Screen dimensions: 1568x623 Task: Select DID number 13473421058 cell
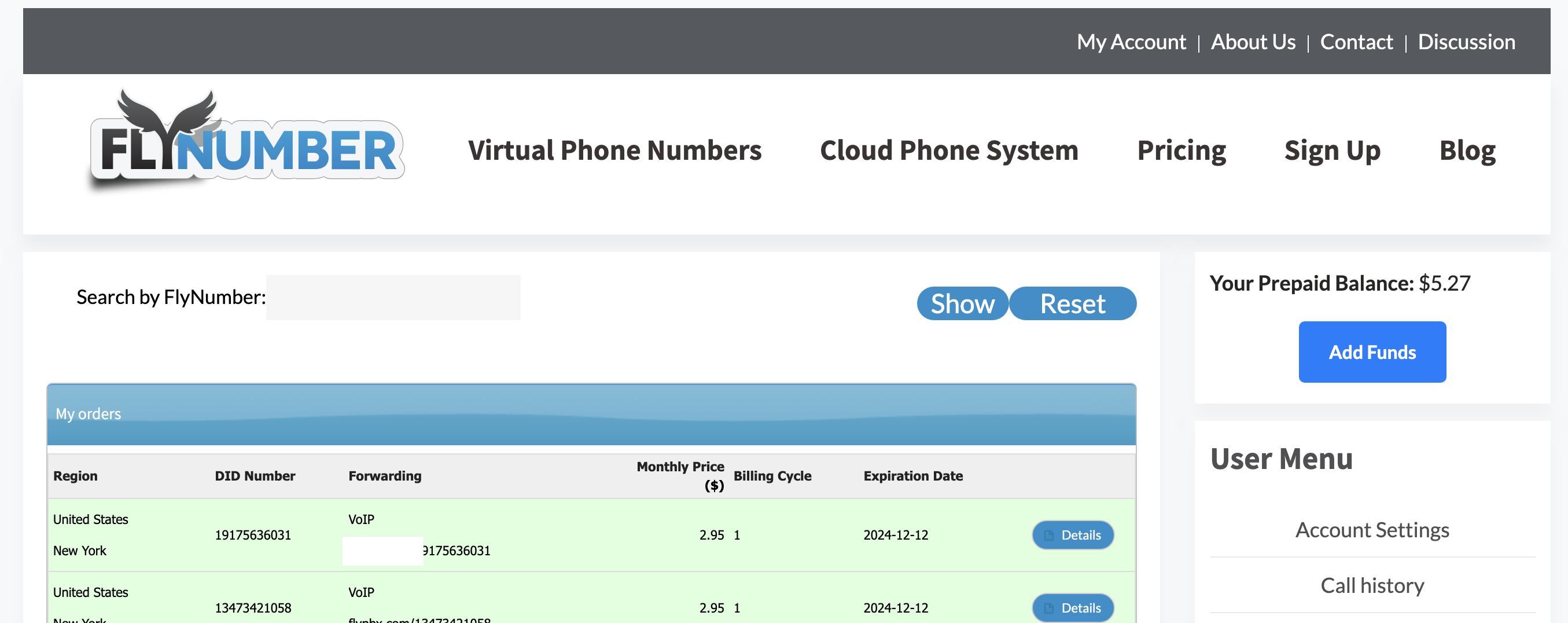click(x=253, y=607)
